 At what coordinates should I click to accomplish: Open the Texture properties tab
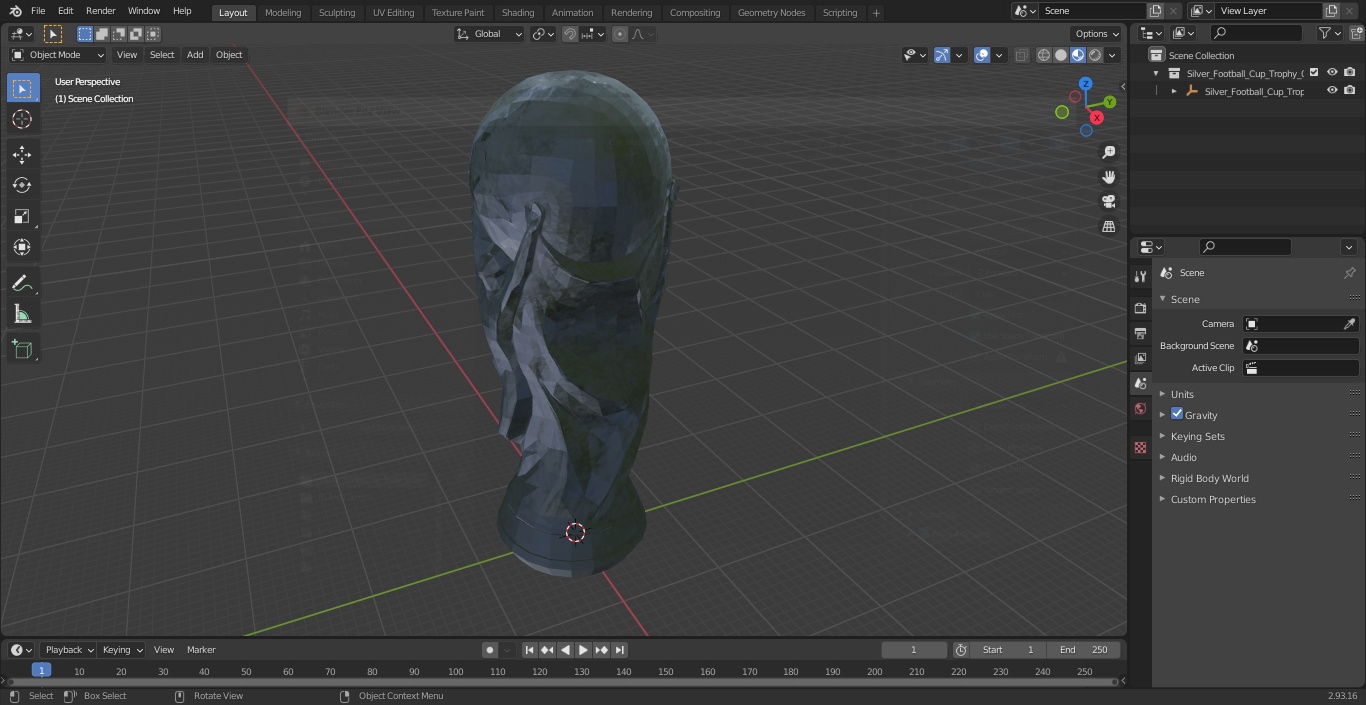1140,447
